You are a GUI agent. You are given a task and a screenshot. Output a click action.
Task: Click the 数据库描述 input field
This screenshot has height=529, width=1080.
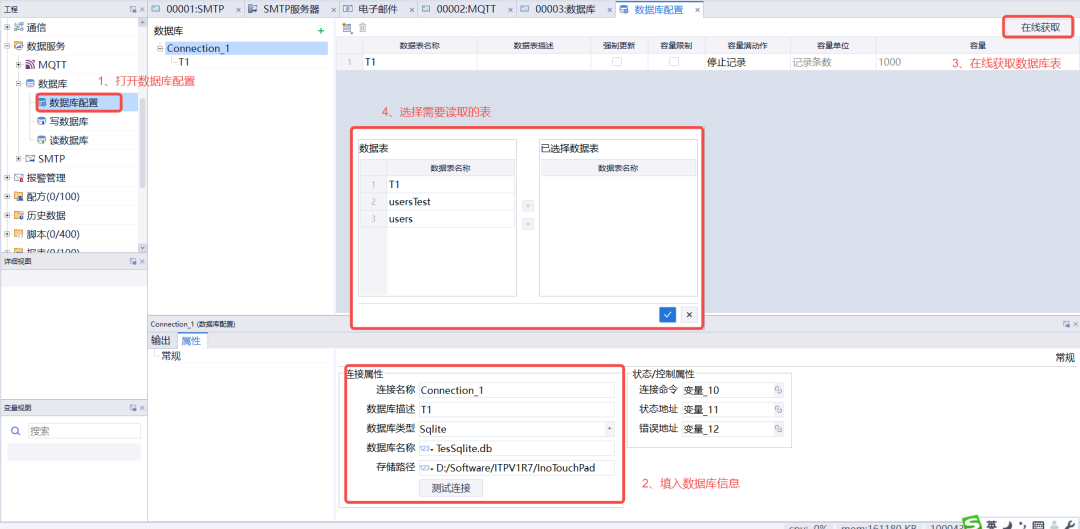click(516, 409)
